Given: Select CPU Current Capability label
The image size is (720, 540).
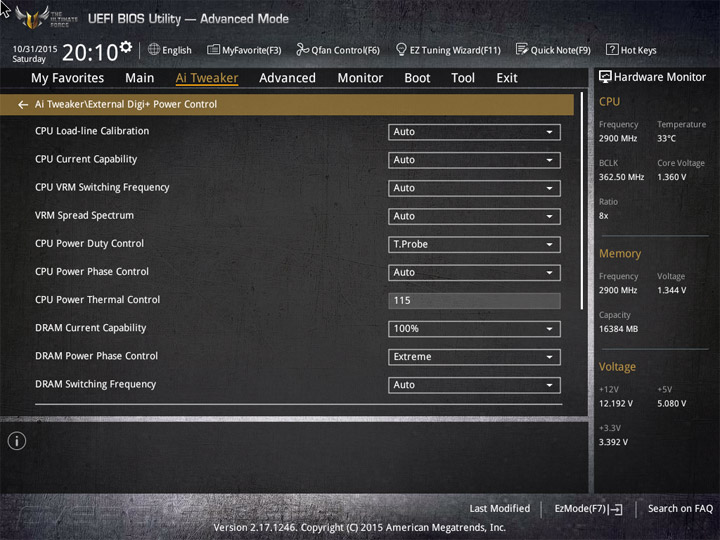Looking at the screenshot, I should [x=86, y=159].
